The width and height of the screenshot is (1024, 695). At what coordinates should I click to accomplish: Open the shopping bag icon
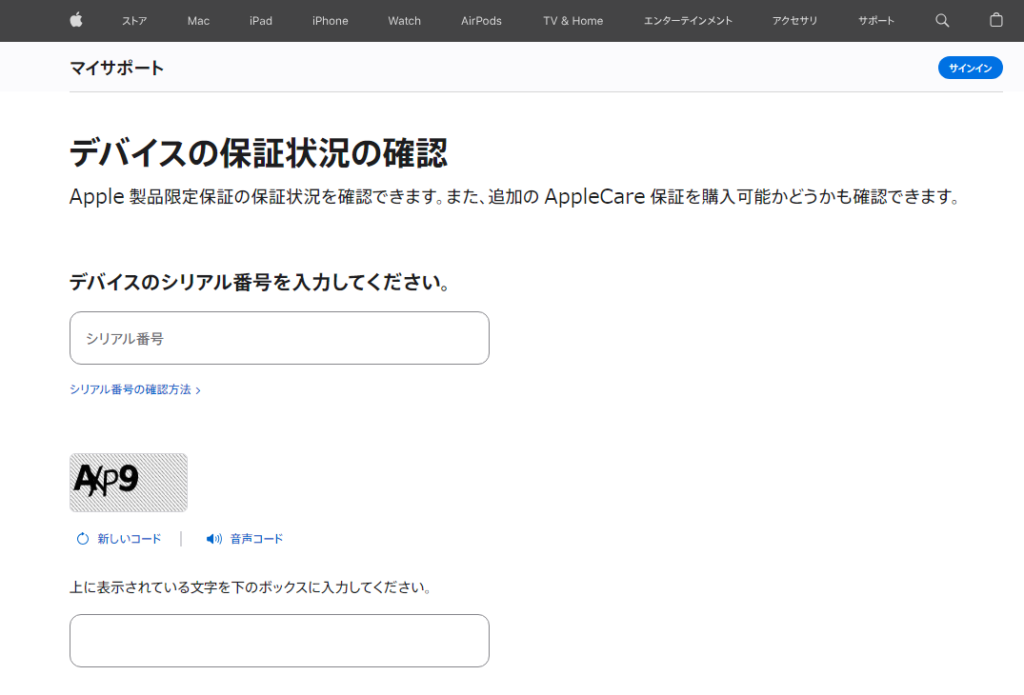[995, 20]
